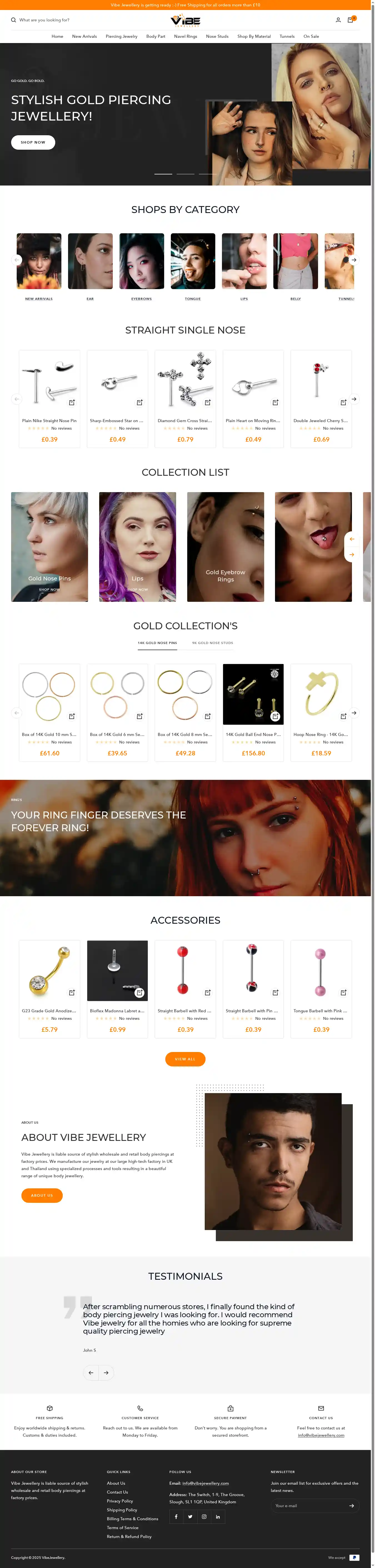Submit newsletter email arrow button
Viewport: 375px width, 1568px height.
coord(351,1505)
